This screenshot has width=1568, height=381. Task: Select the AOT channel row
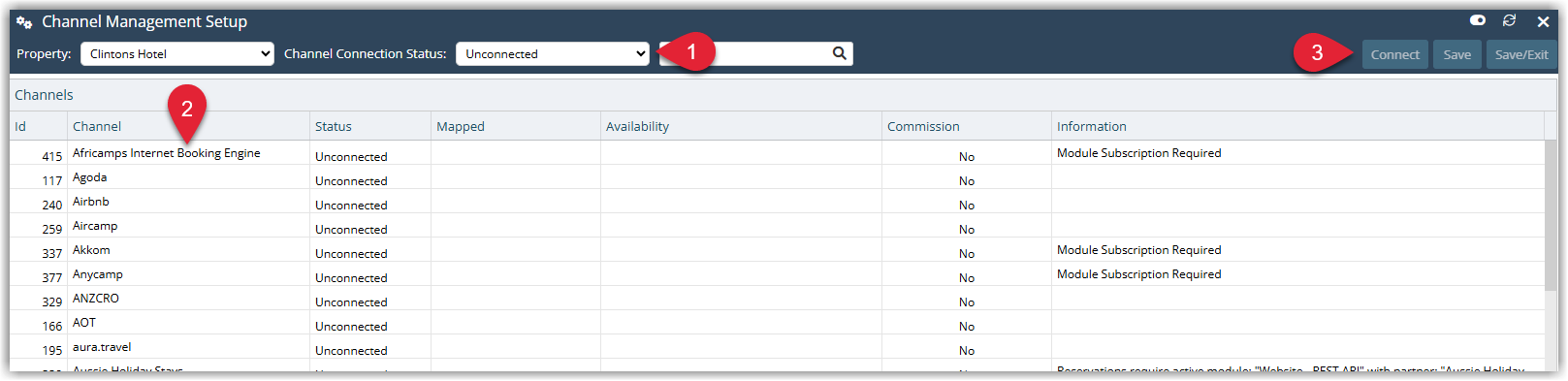(x=777, y=323)
